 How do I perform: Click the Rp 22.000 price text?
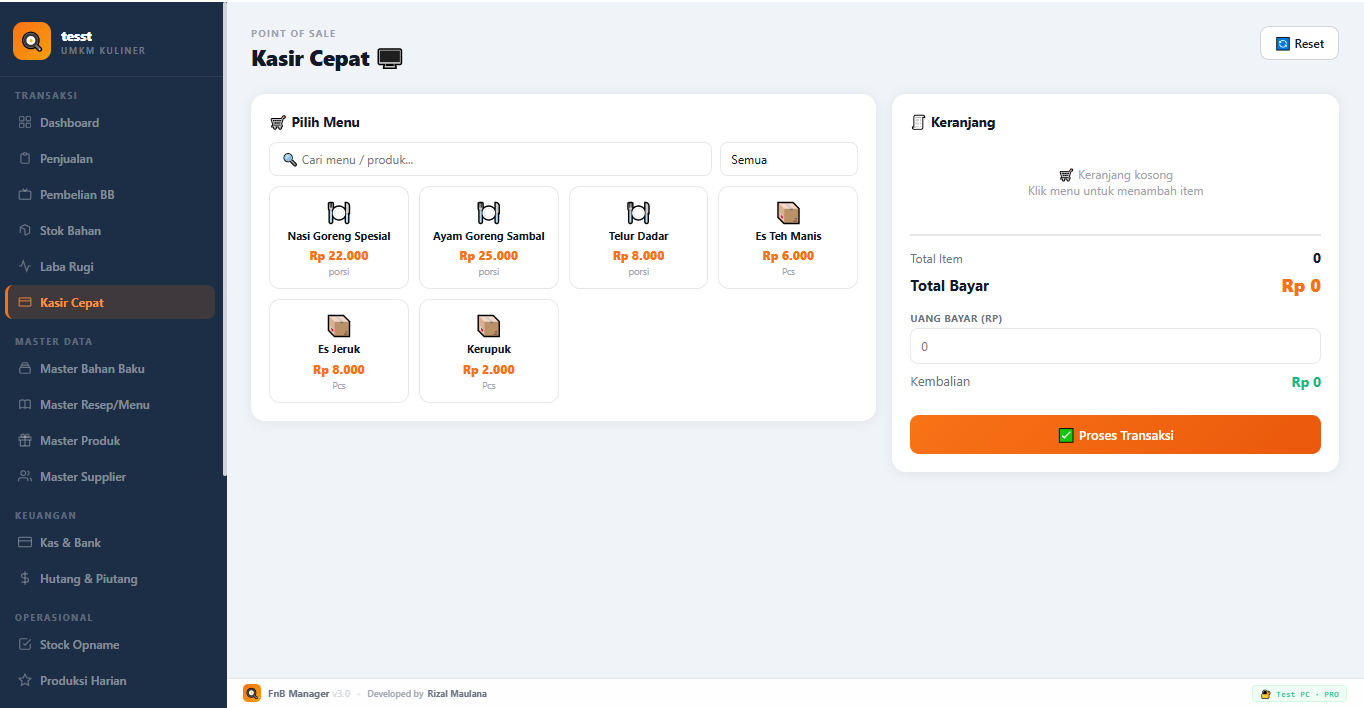(x=339, y=256)
